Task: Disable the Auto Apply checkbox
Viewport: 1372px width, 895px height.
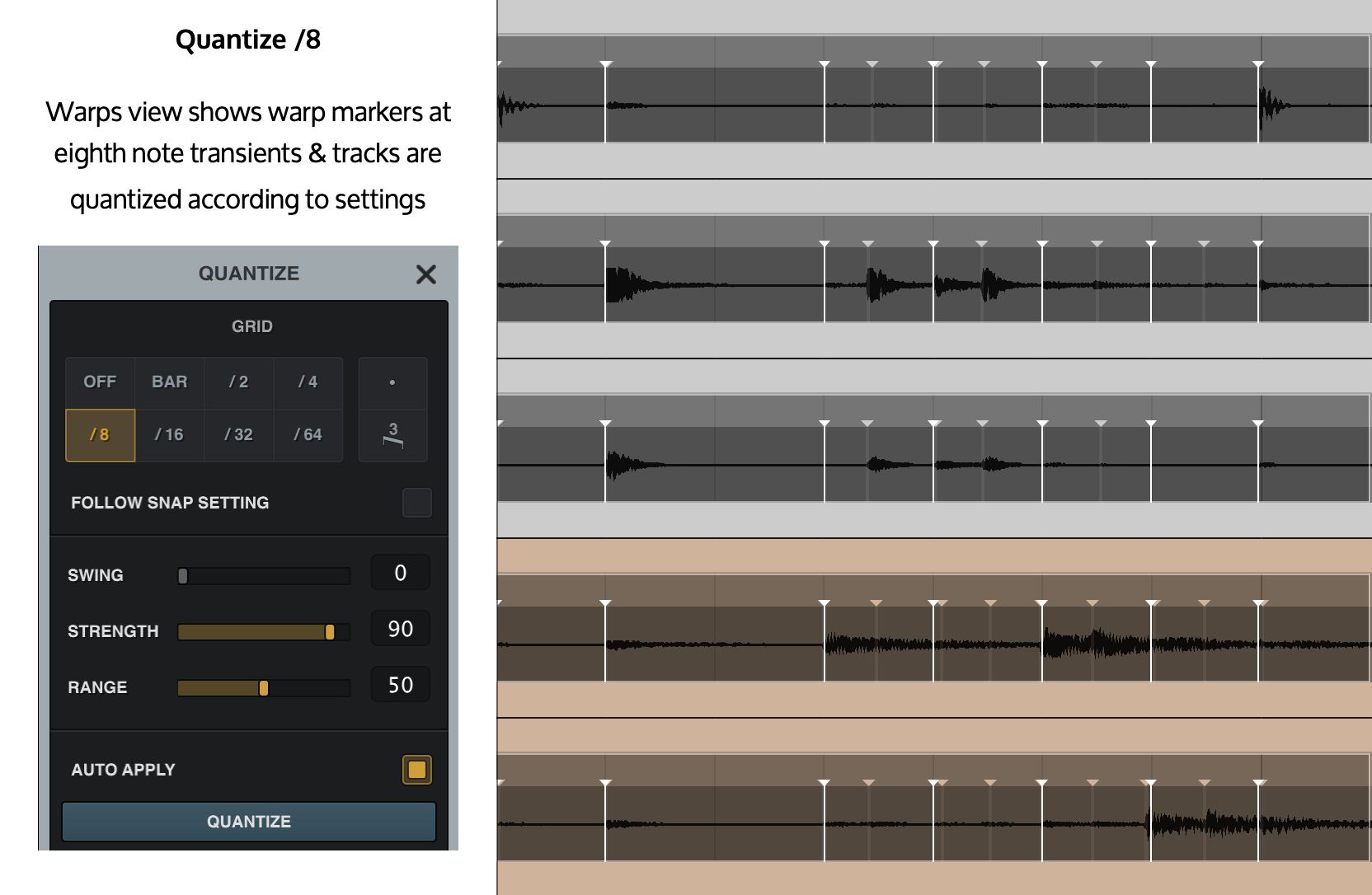Action: coord(417,770)
